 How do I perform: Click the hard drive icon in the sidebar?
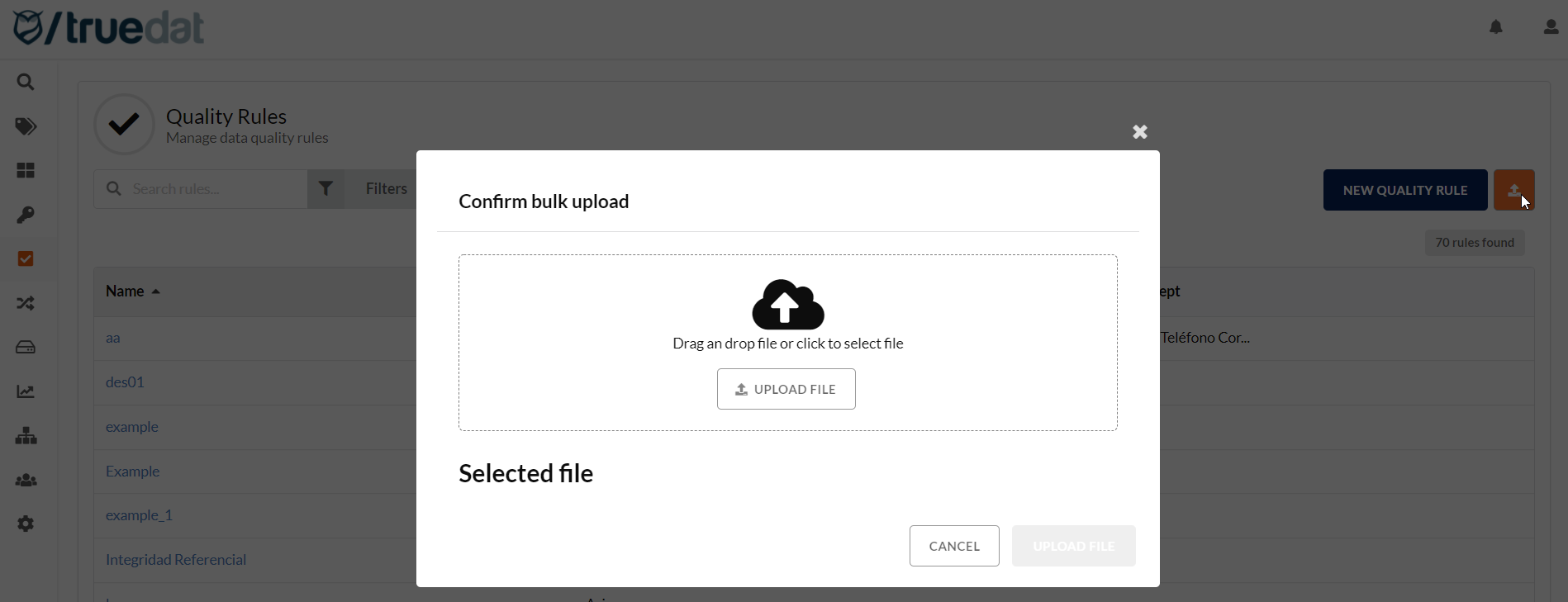point(26,348)
